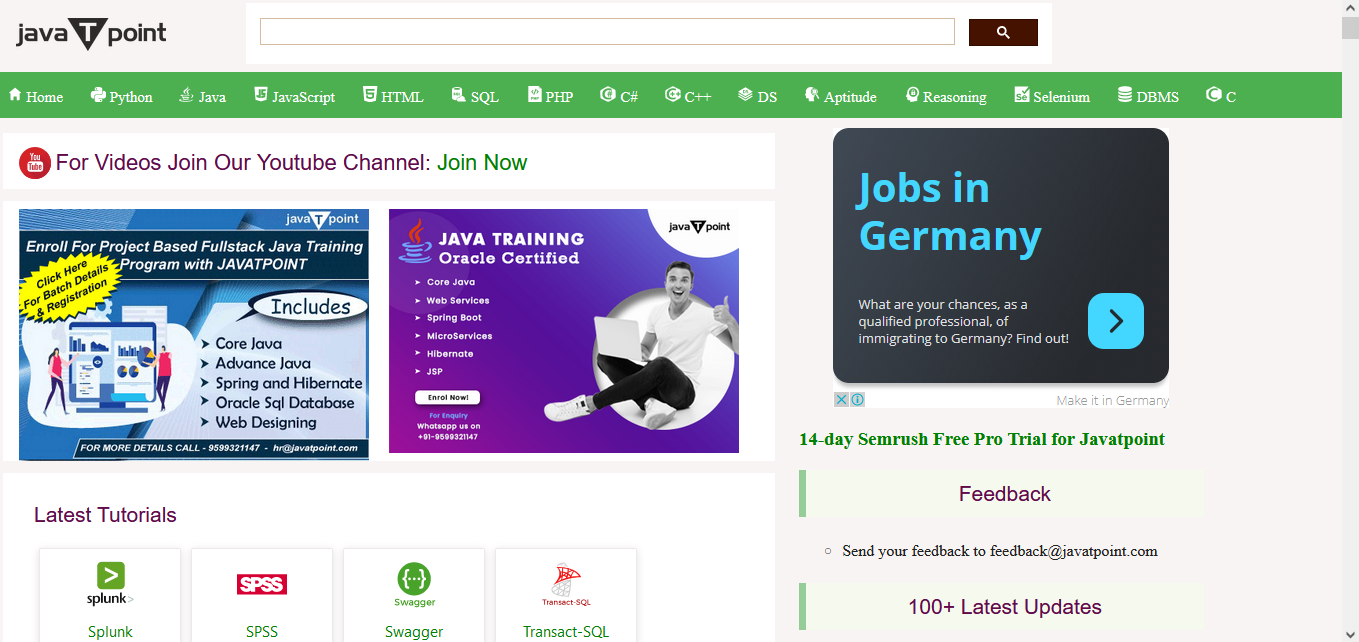This screenshot has width=1359, height=642.
Task: Click the scrollbar up arrow
Action: click(1350, 8)
